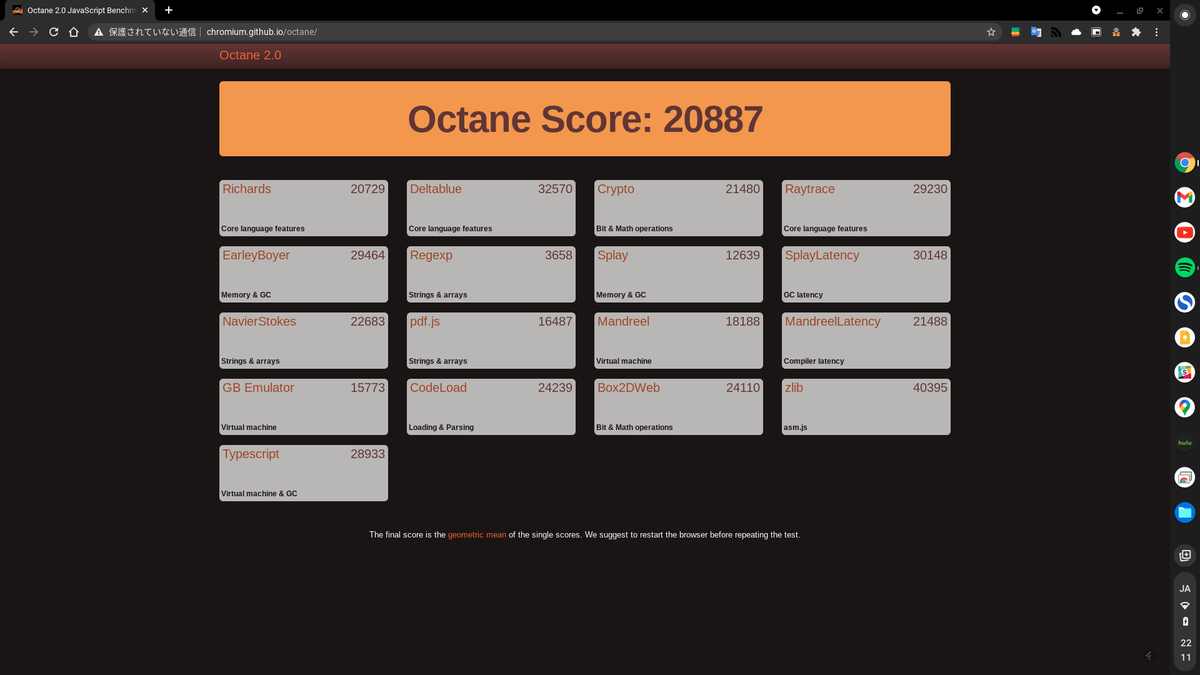Click the Octane Score banner

585,119
